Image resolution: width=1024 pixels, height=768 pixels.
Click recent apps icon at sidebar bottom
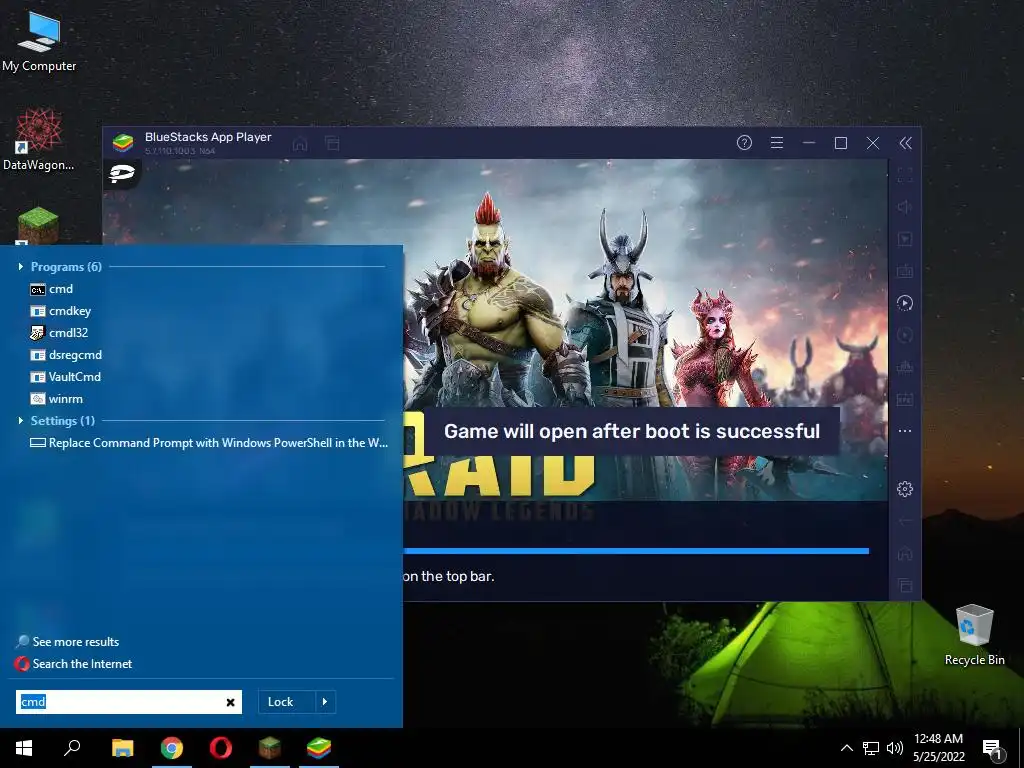click(904, 585)
